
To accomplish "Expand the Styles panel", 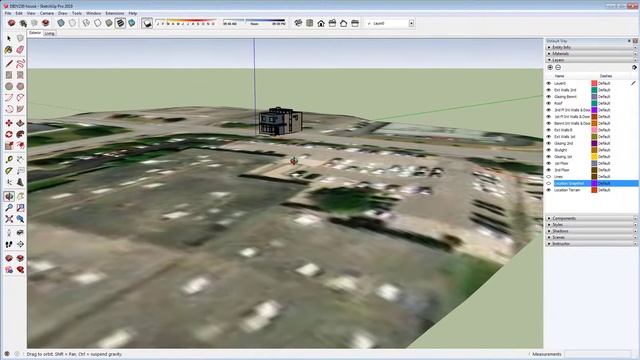I will tap(591, 225).
